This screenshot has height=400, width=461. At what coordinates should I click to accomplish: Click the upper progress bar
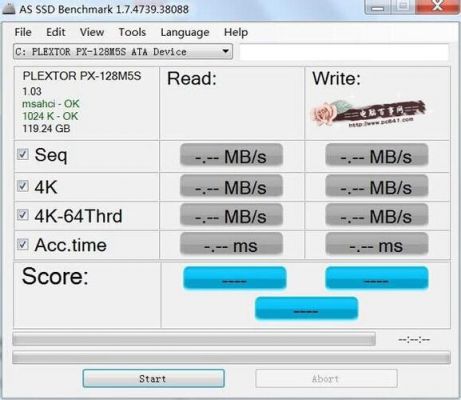click(x=194, y=339)
